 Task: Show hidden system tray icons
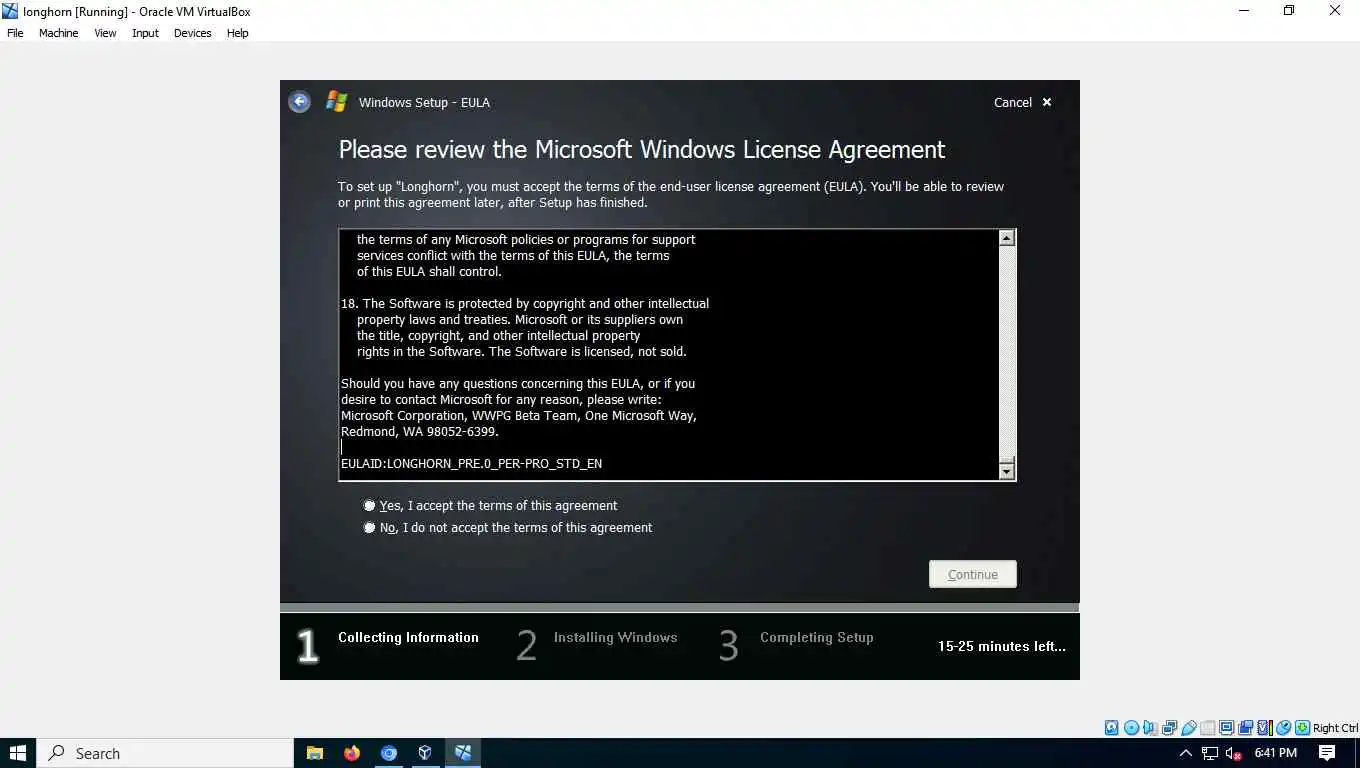coord(1186,753)
